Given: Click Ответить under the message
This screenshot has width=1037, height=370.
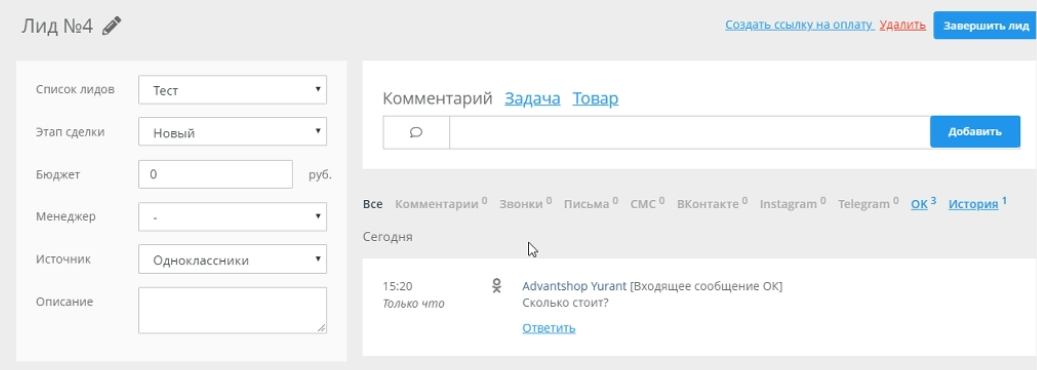Looking at the screenshot, I should point(549,328).
